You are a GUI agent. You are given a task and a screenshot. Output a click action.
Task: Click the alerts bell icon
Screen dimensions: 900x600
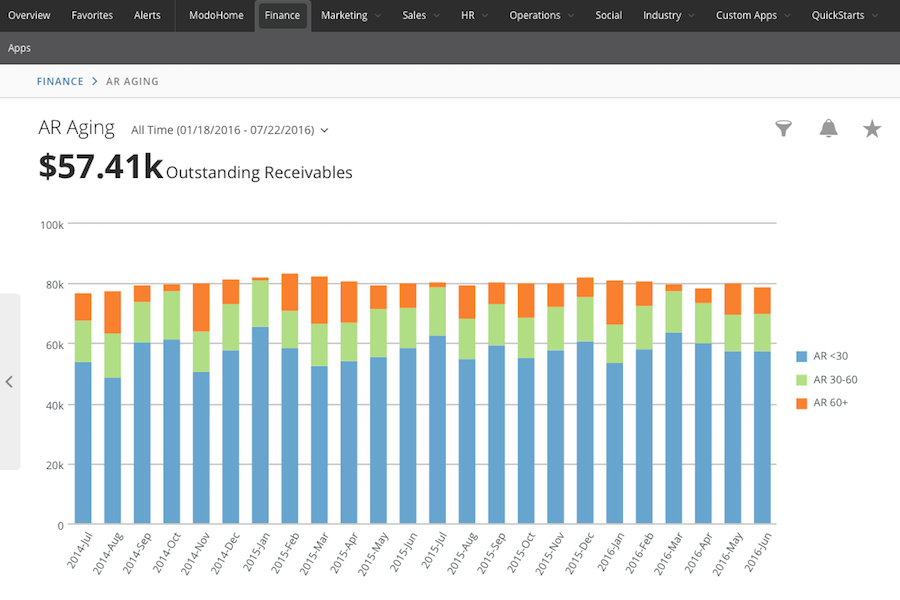pos(828,128)
